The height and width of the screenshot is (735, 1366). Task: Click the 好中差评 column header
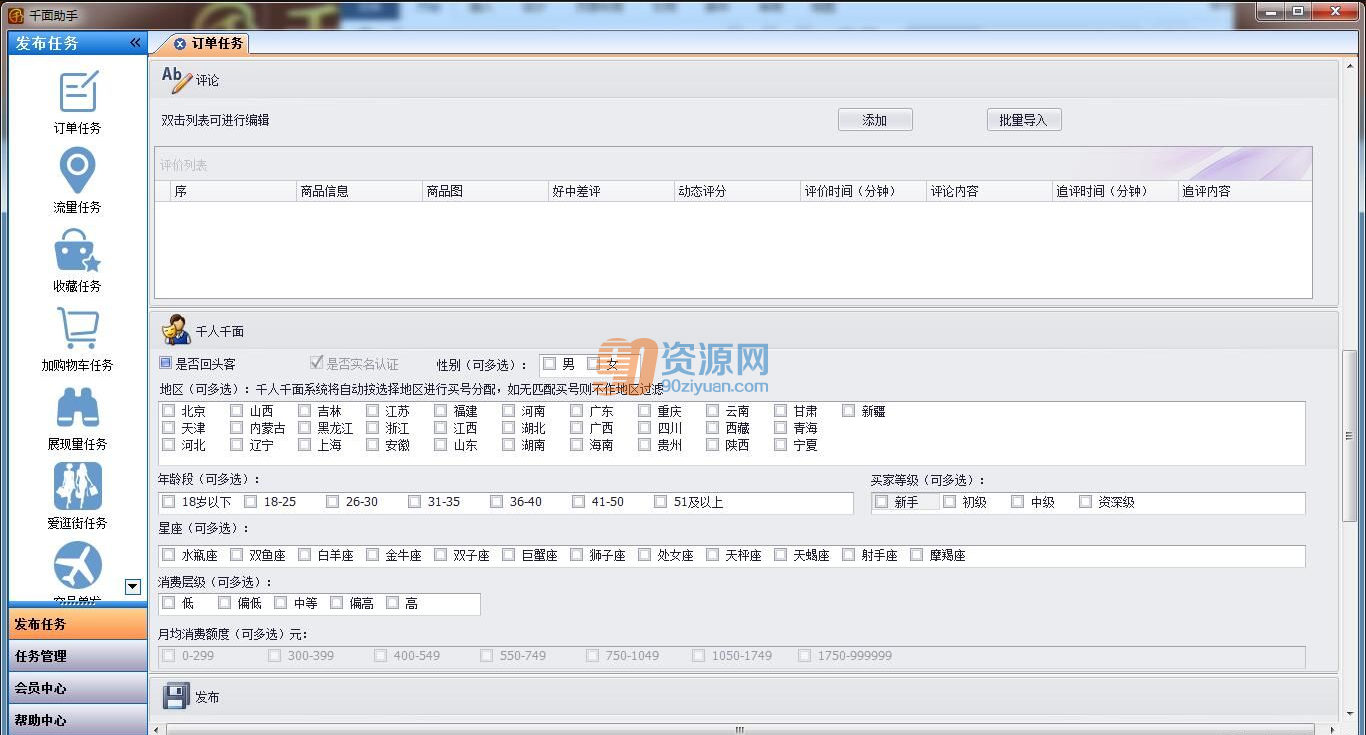coord(576,191)
